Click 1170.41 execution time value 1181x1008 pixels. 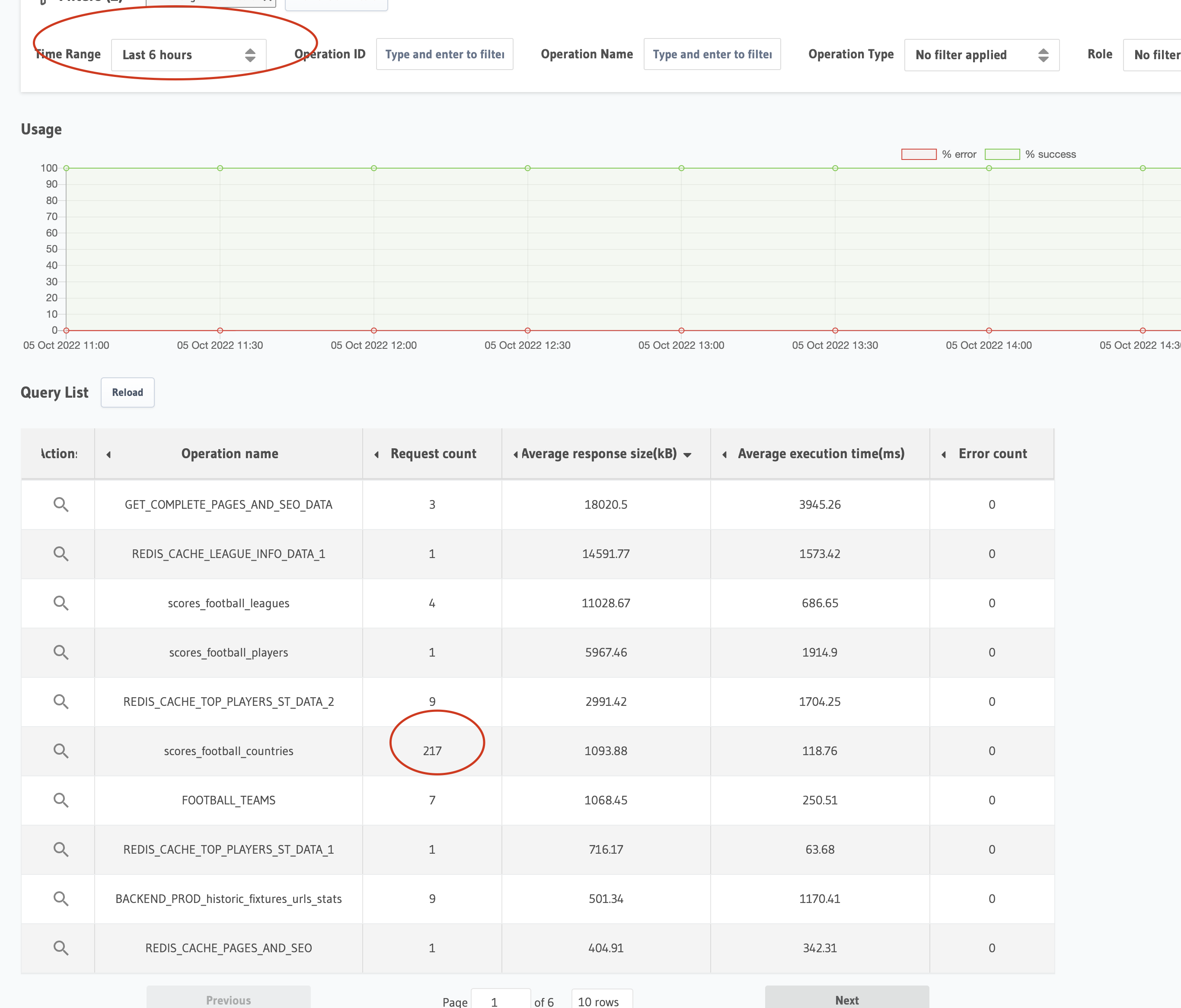tap(820, 899)
